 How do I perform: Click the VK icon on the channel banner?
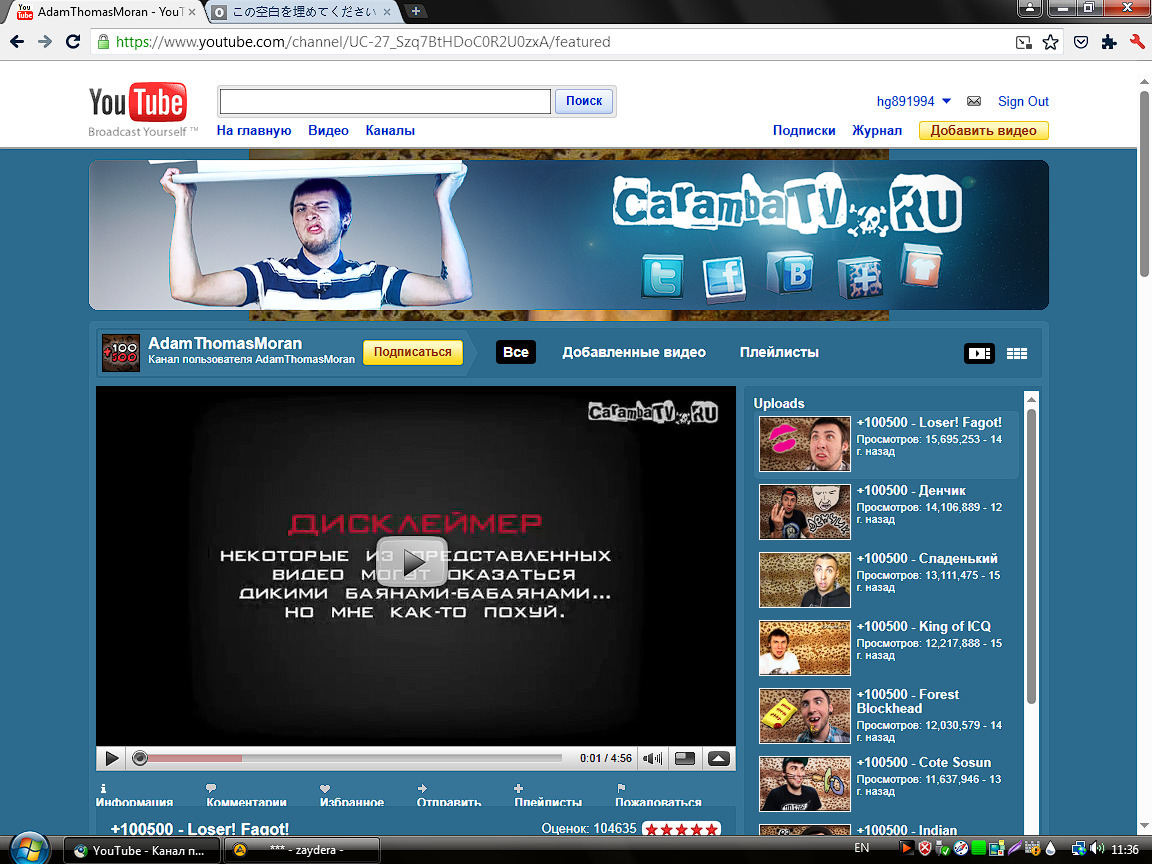click(x=791, y=272)
